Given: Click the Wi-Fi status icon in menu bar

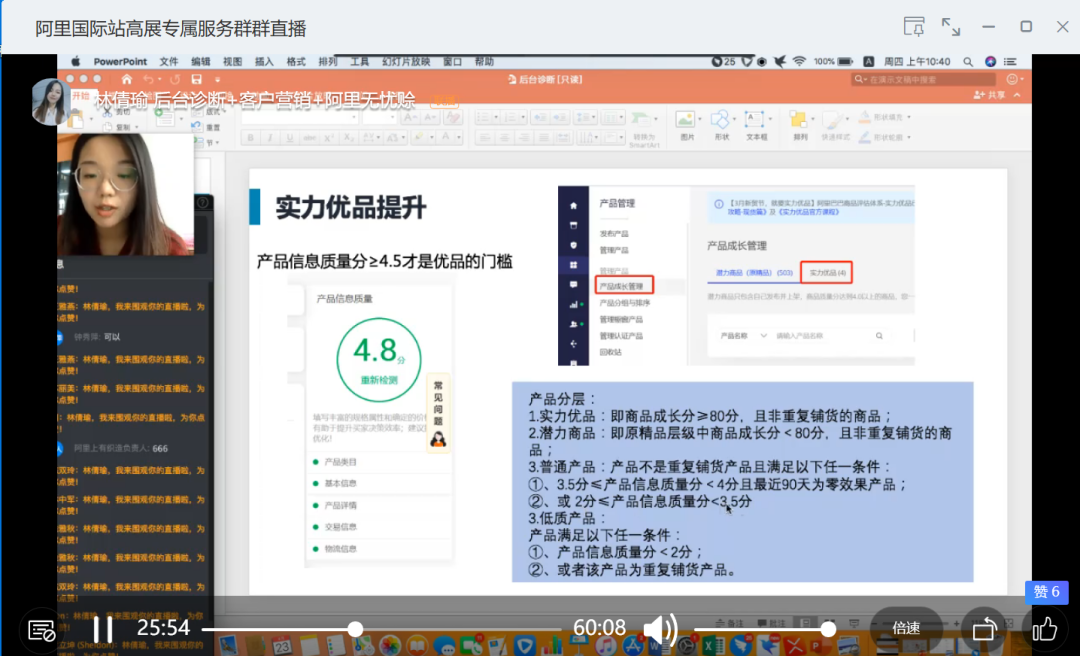Looking at the screenshot, I should click(799, 62).
